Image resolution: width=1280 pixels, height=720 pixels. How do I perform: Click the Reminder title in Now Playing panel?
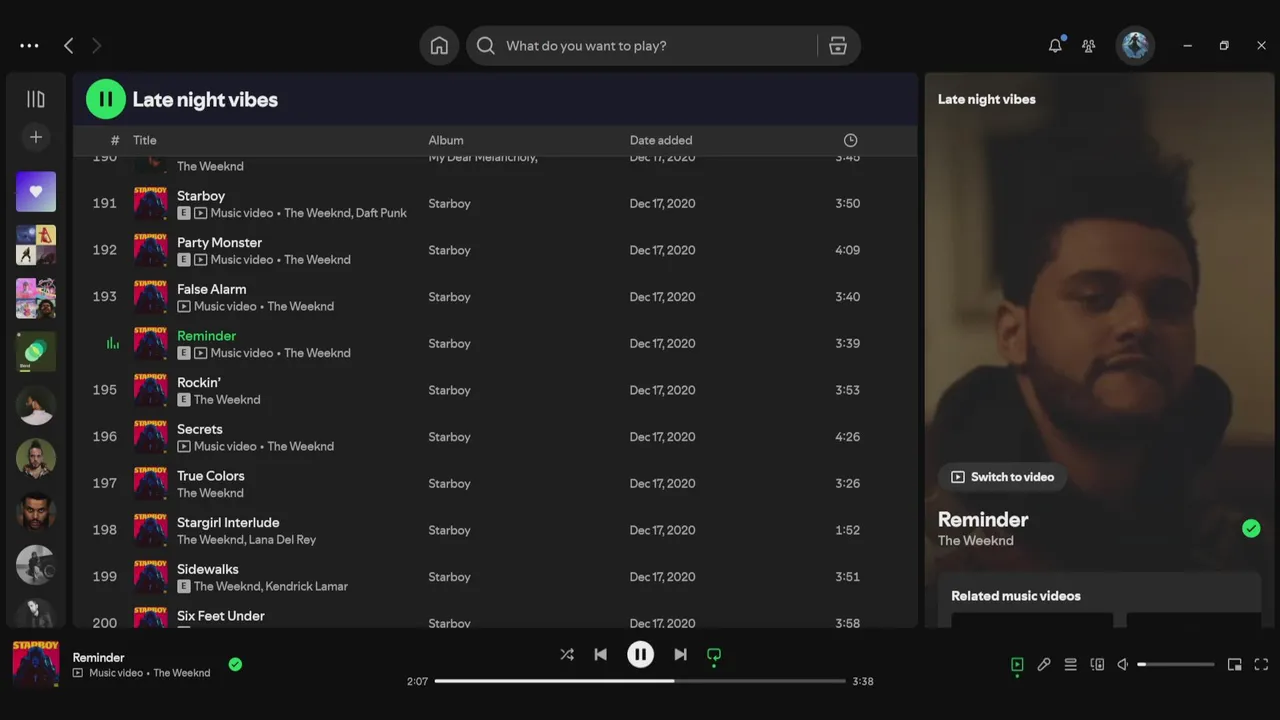(x=983, y=520)
